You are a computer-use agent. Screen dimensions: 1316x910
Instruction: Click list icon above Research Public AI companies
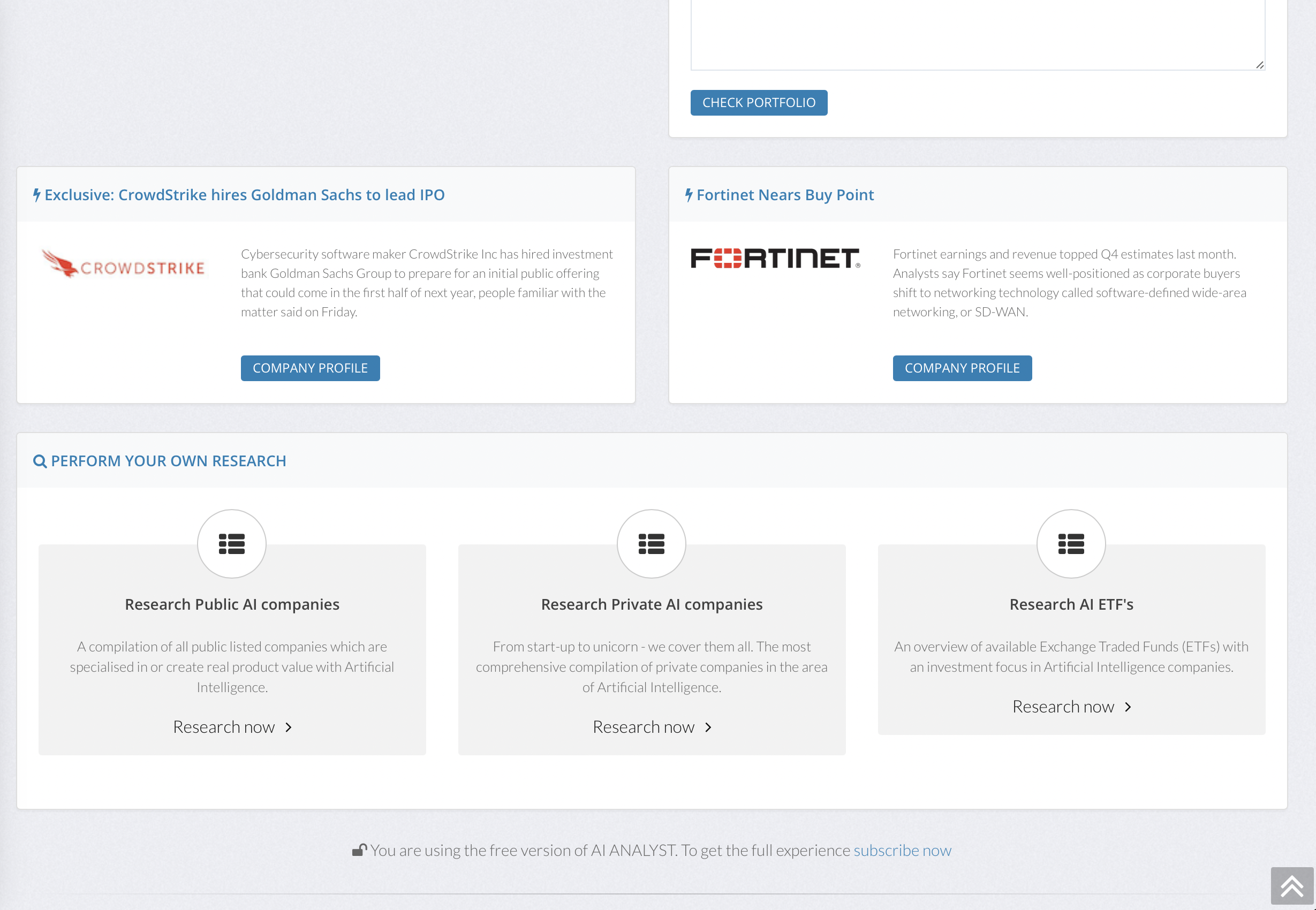coord(231,544)
